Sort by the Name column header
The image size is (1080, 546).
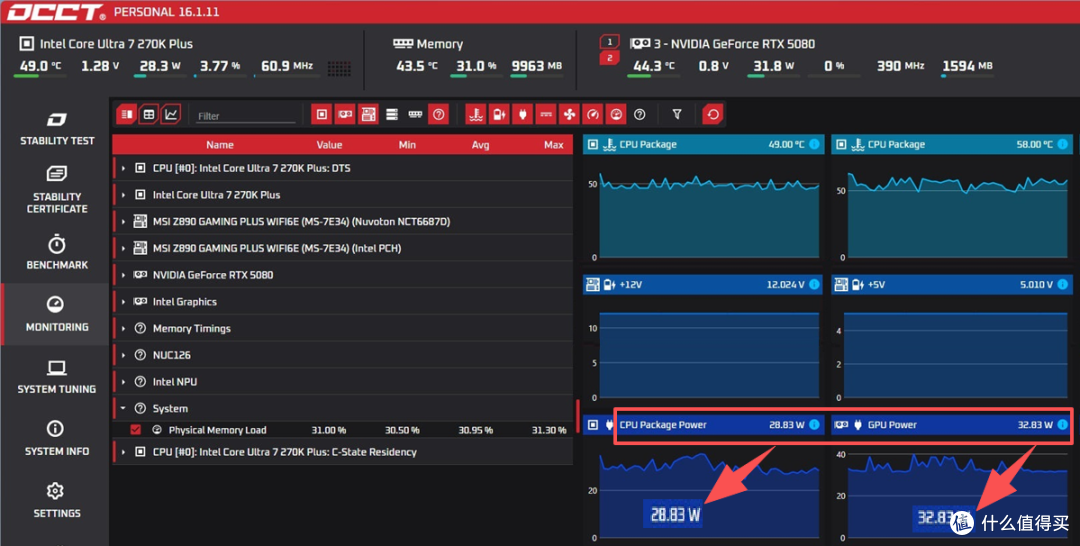(220, 145)
